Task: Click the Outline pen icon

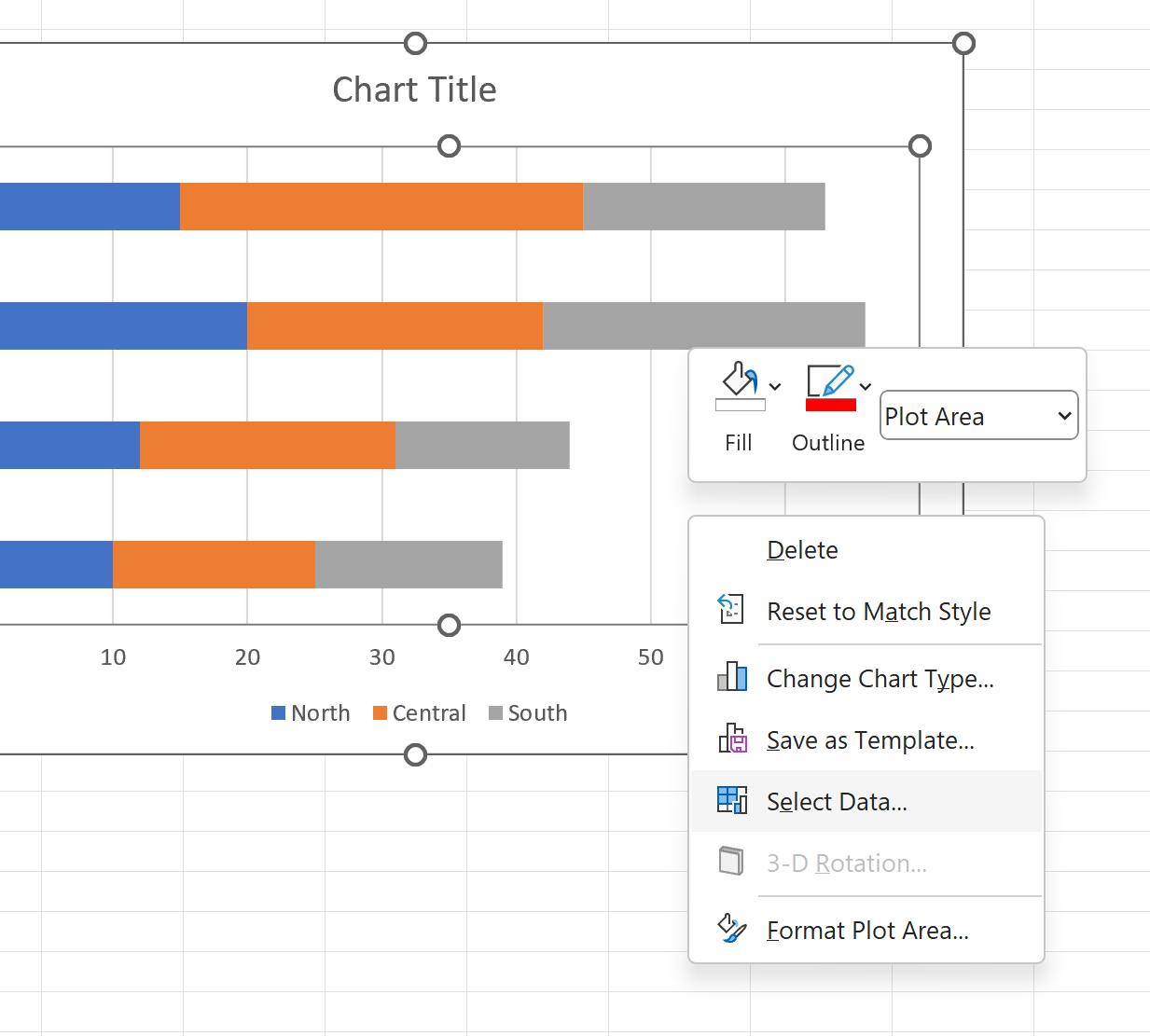Action: (830, 386)
